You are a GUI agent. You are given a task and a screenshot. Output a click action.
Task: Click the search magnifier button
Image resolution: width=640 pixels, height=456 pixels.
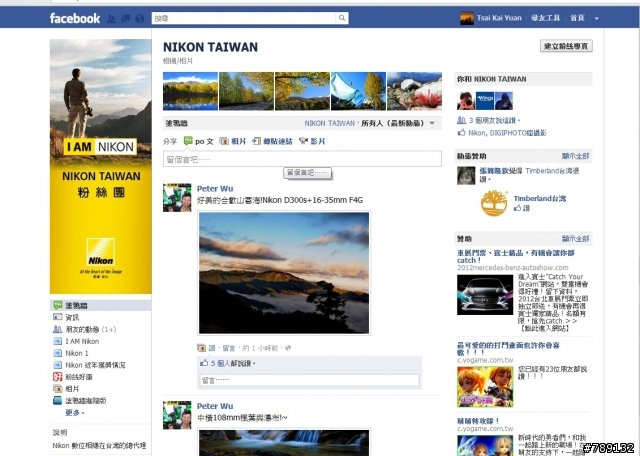tap(342, 18)
